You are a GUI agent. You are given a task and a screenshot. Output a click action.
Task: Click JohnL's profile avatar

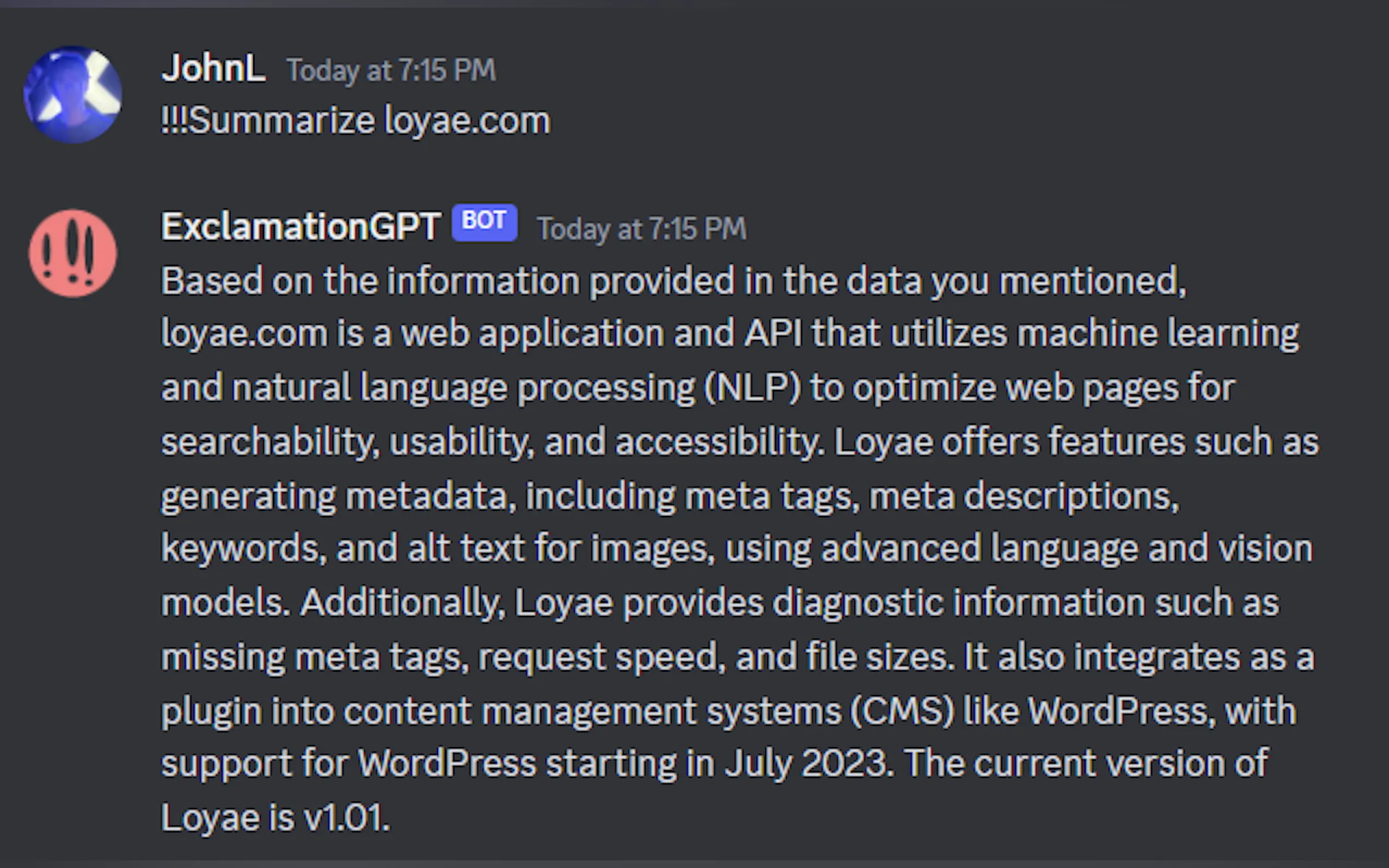[x=73, y=95]
